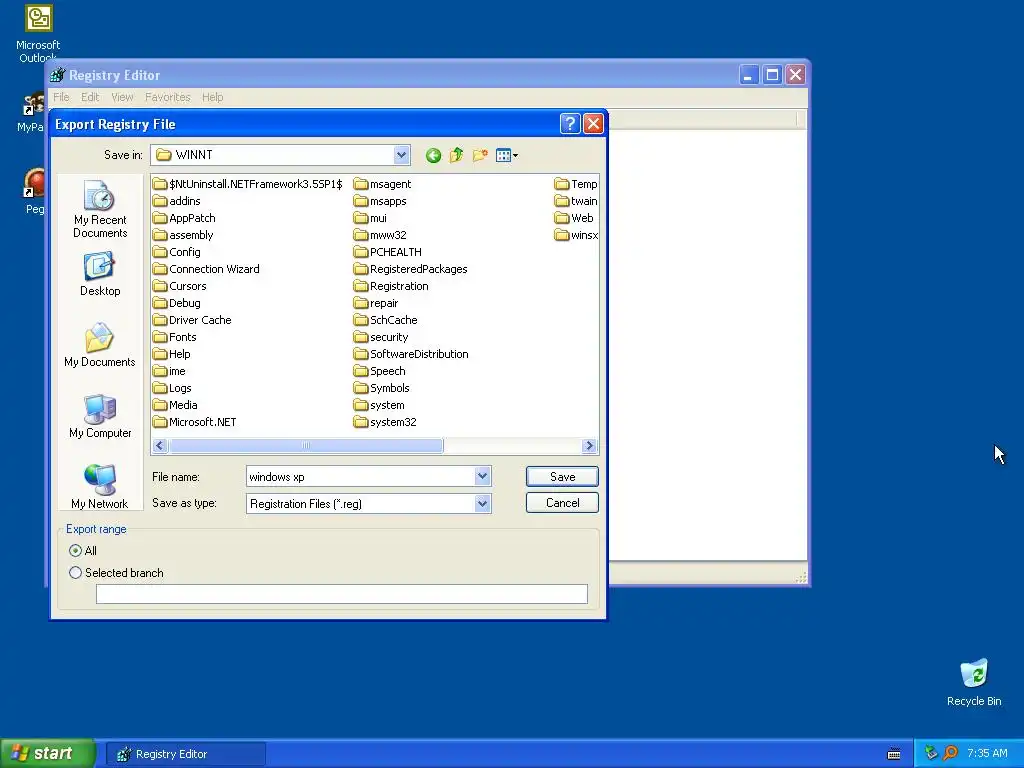Viewport: 1024px width, 768px height.
Task: Click the 7:35 AM system clock
Action: 987,753
